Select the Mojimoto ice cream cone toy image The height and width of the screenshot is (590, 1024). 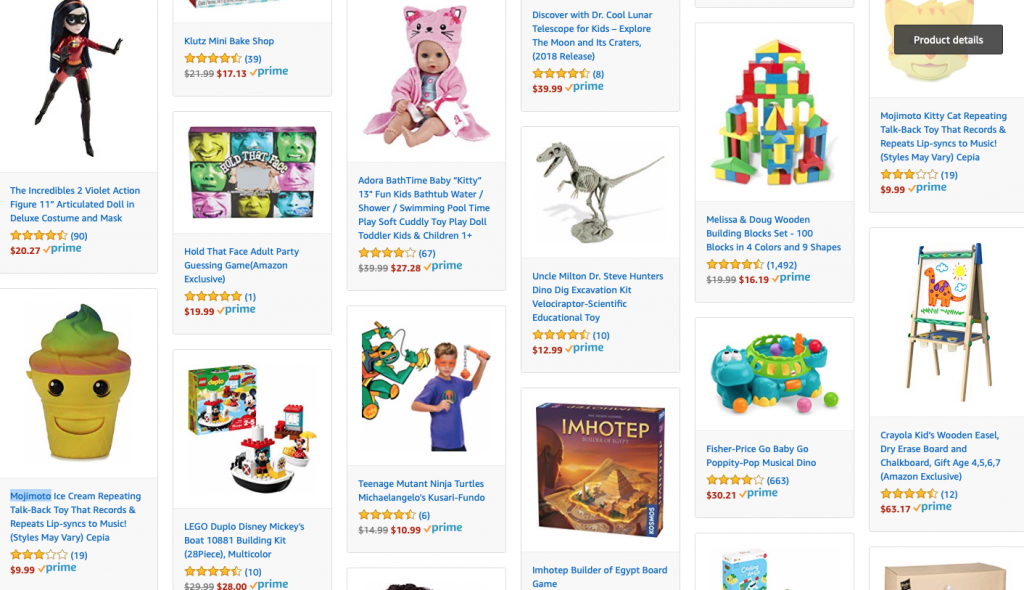(78, 382)
